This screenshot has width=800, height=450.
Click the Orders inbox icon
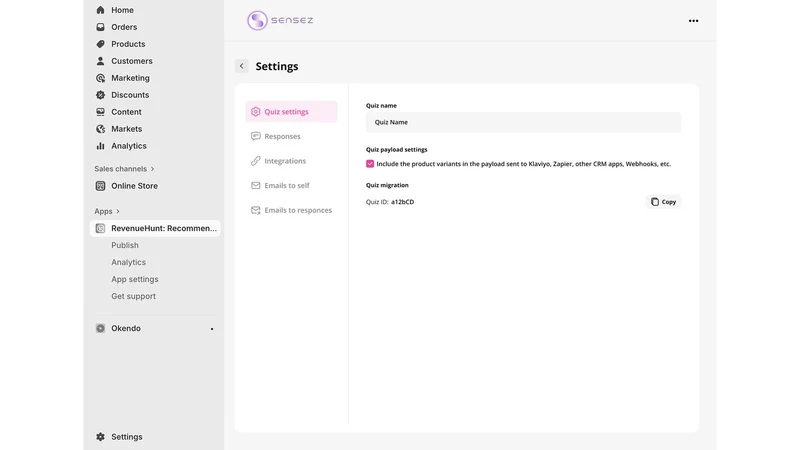tap(101, 27)
